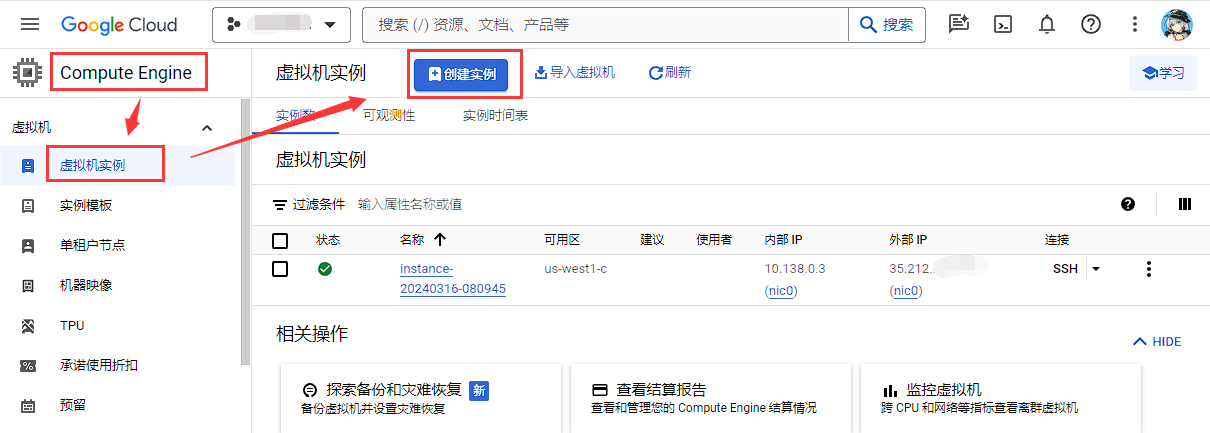Open the notifications bell
Viewport: 1210px width, 433px height.
click(x=1047, y=24)
